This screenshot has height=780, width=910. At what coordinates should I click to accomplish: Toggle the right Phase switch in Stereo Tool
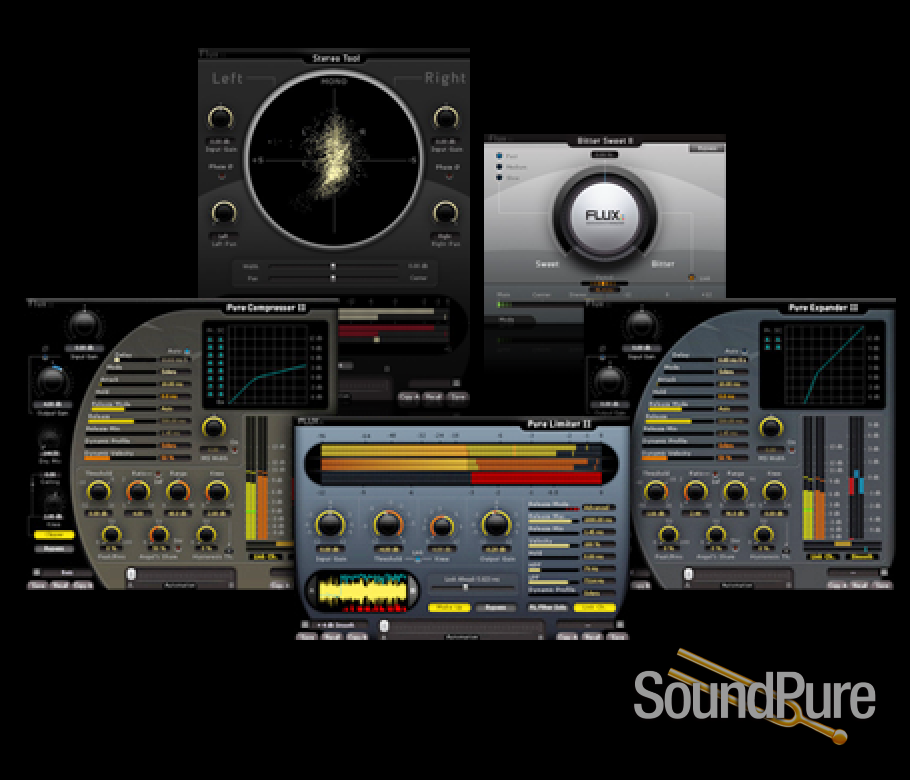(449, 176)
